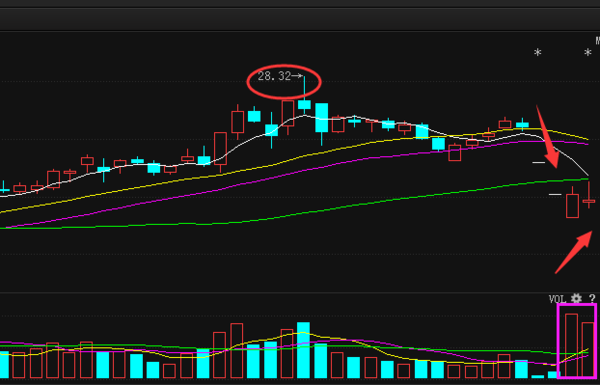Click the rightmost asterisk info marker
600x385 pixels.
587,52
